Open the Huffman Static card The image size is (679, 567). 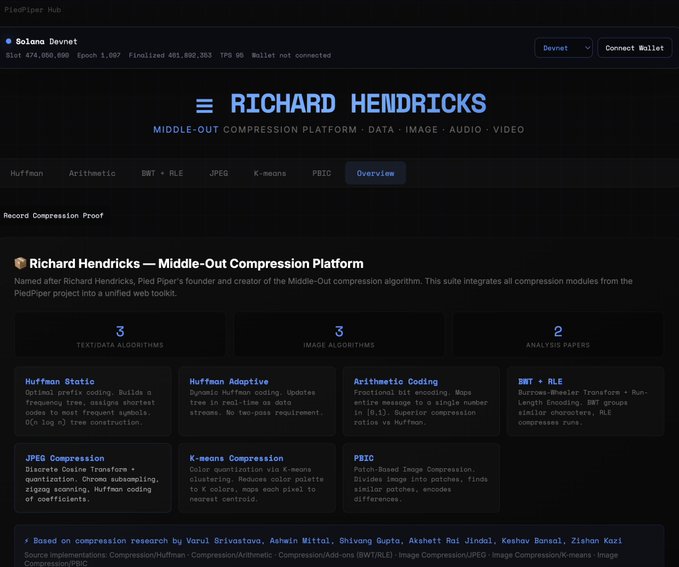pyautogui.click(x=93, y=401)
